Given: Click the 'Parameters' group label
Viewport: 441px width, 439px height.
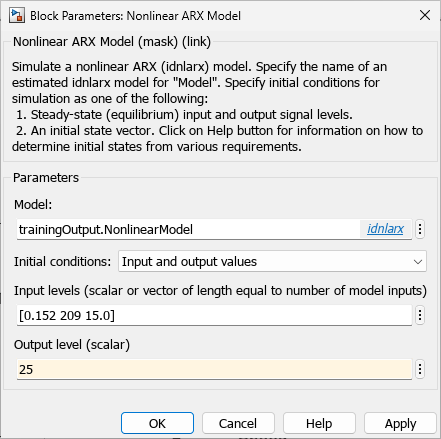Looking at the screenshot, I should [46, 178].
